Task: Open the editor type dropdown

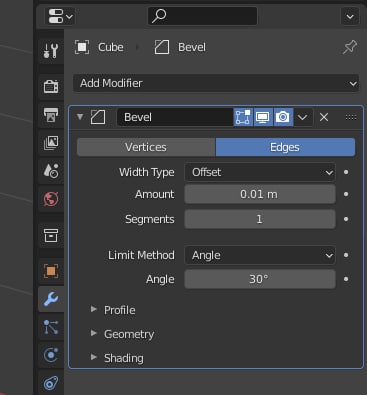Action: pos(61,16)
